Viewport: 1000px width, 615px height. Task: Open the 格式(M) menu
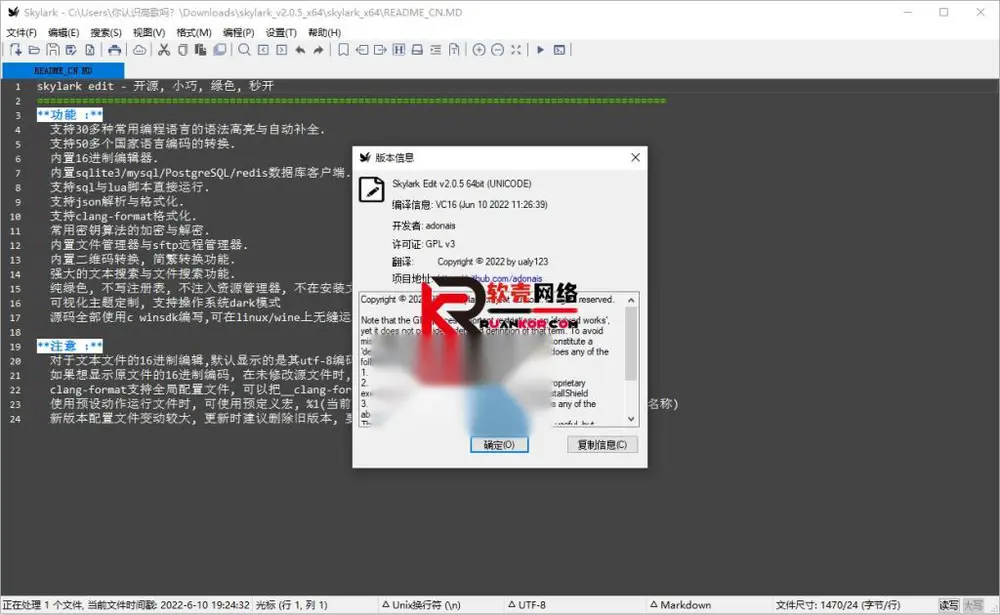coord(194,33)
